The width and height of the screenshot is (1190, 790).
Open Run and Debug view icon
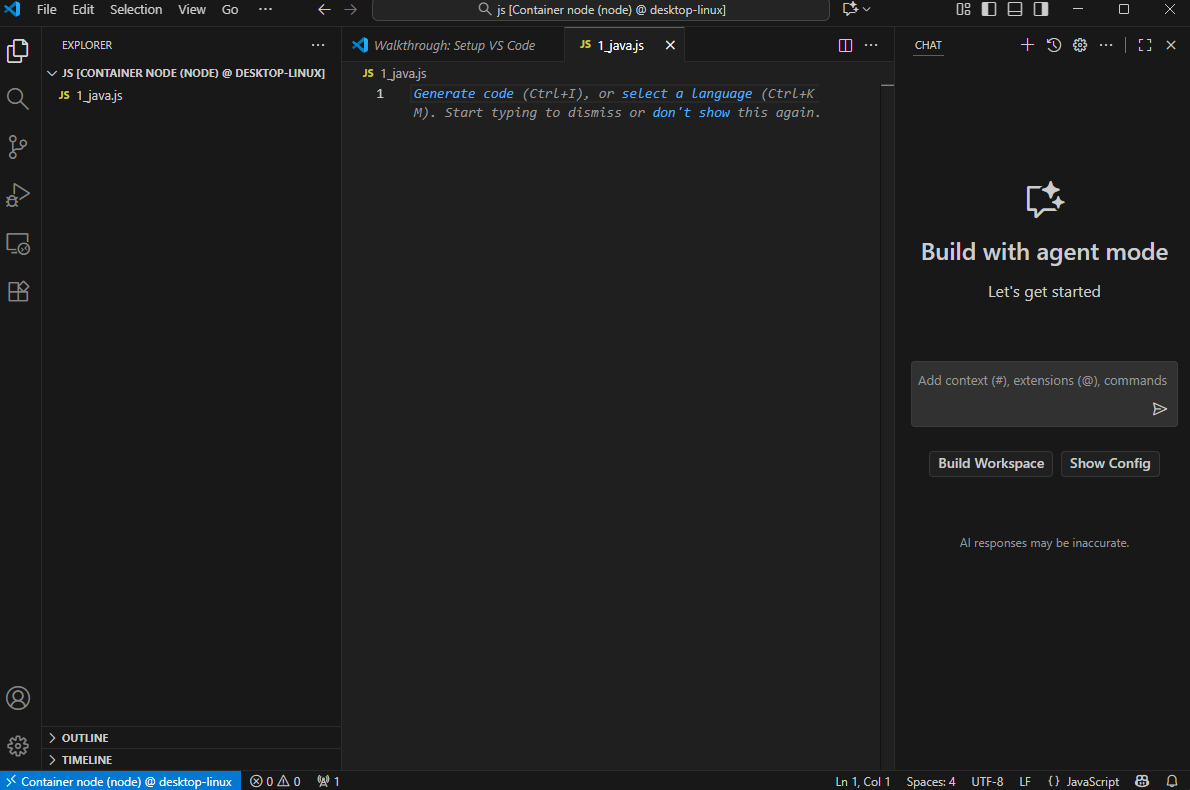(17, 196)
